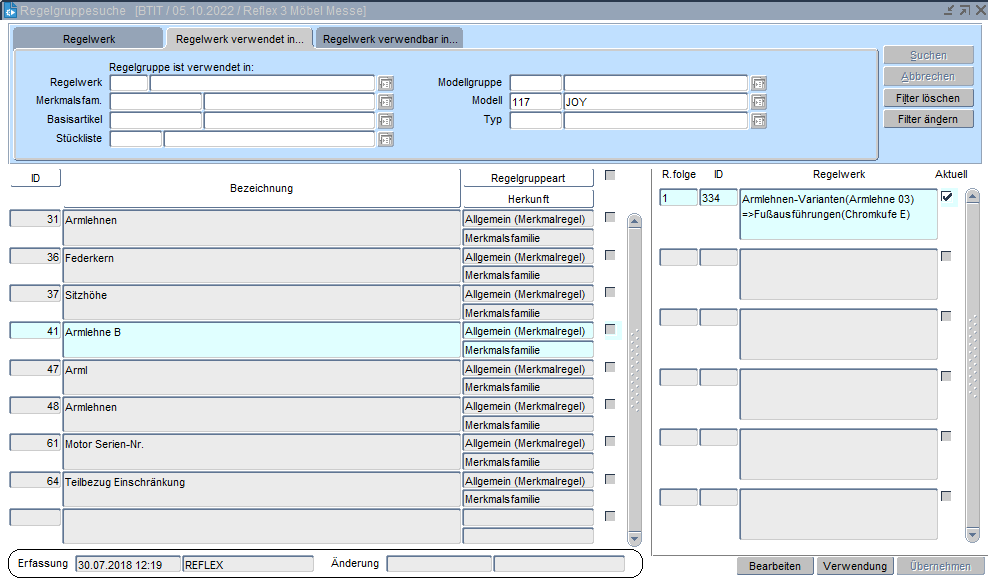Open lookup icon next to Stückliste field
The height and width of the screenshot is (579, 988).
coord(386,139)
